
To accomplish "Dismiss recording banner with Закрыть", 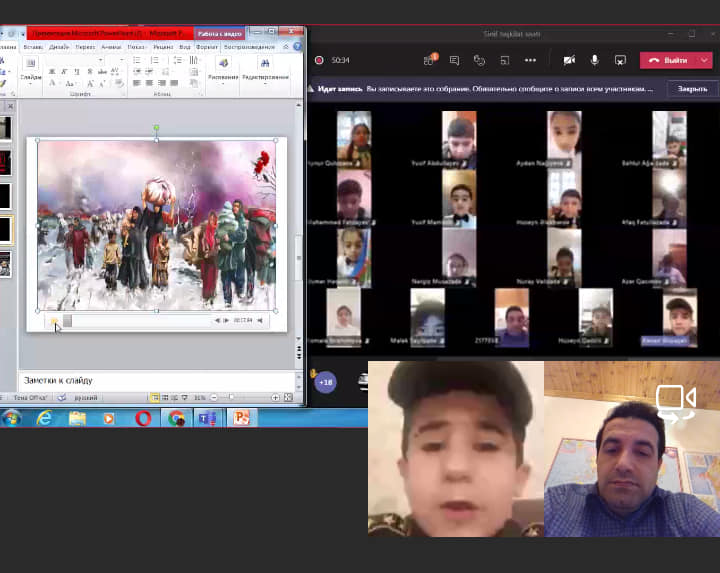I will tap(692, 89).
